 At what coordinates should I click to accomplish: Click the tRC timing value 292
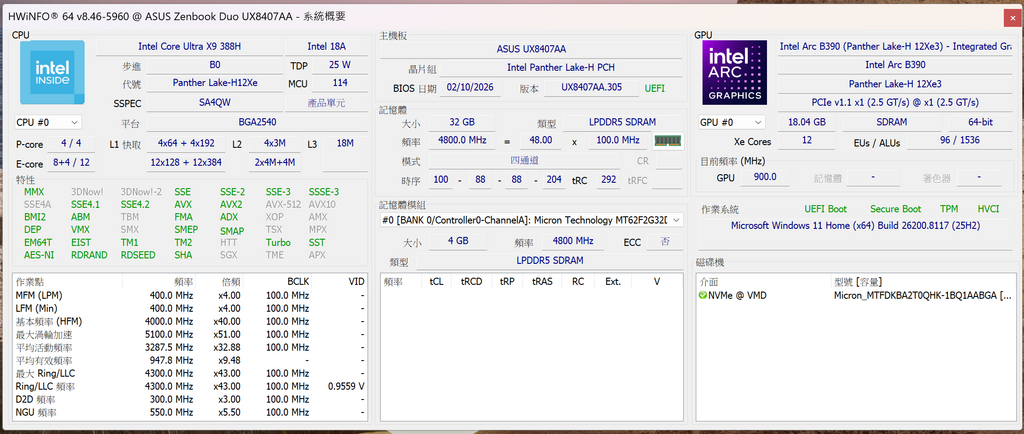click(x=608, y=178)
